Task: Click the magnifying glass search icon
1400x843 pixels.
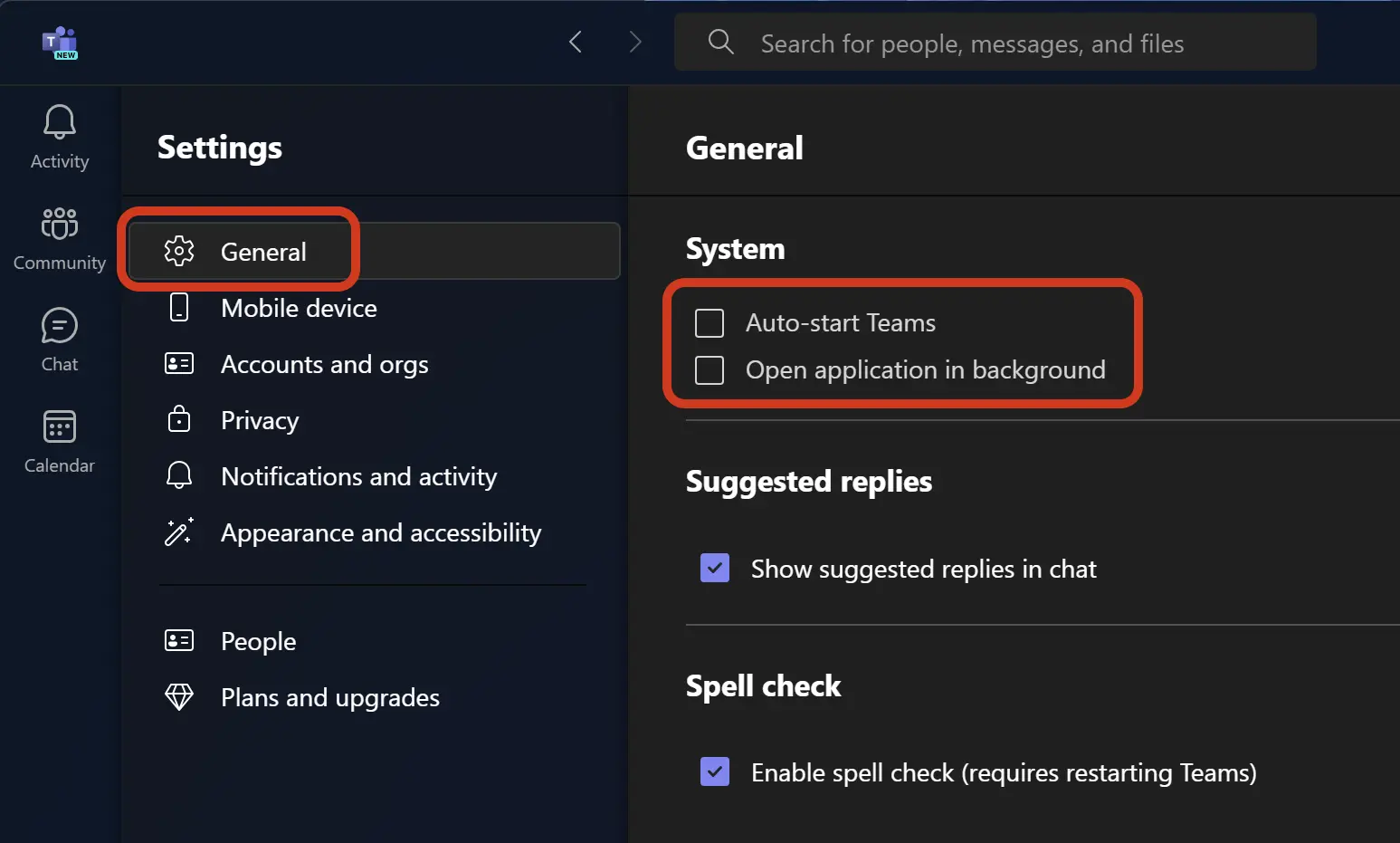Action: pyautogui.click(x=720, y=42)
